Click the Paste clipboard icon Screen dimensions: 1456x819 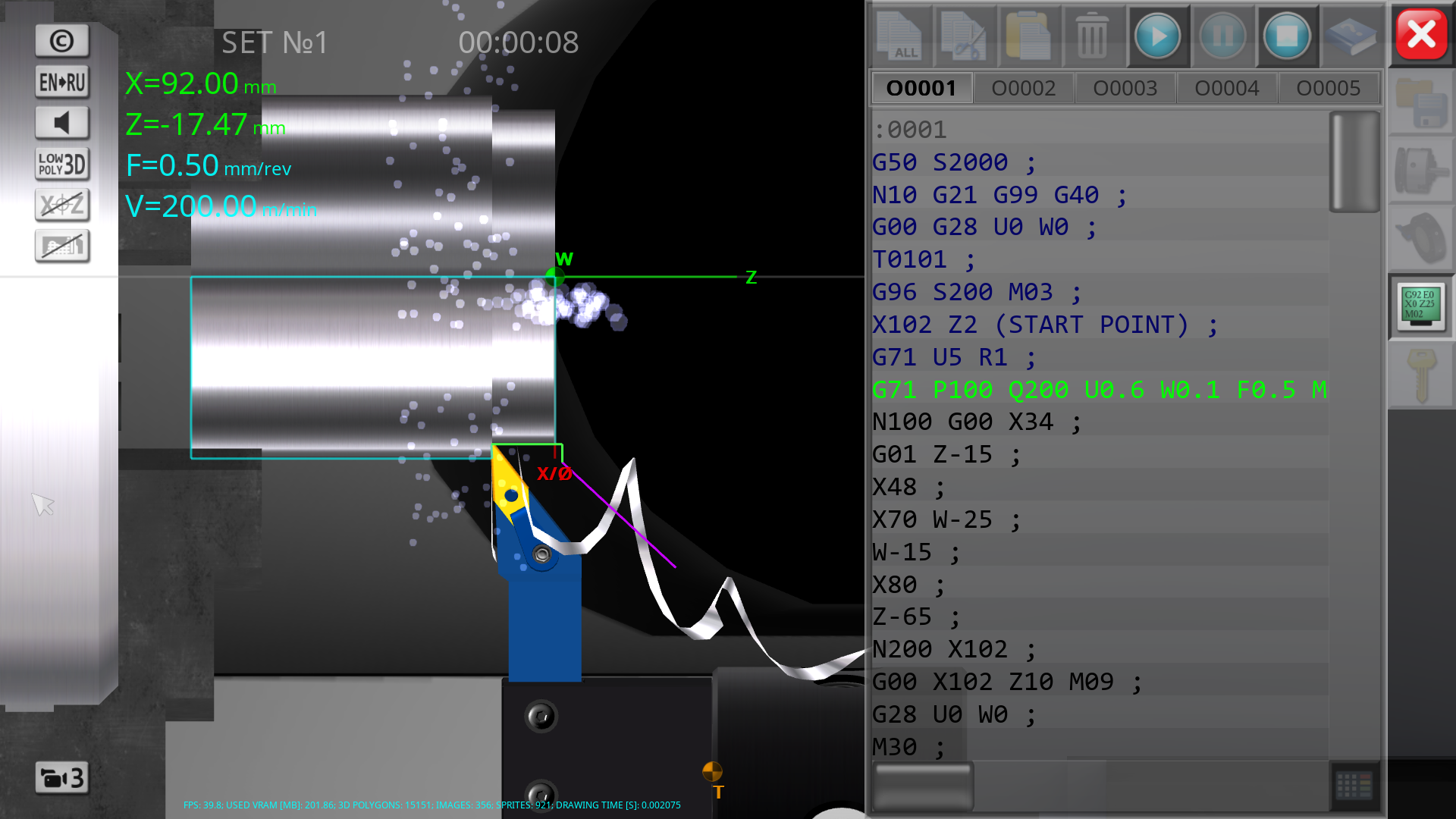pyautogui.click(x=1028, y=36)
